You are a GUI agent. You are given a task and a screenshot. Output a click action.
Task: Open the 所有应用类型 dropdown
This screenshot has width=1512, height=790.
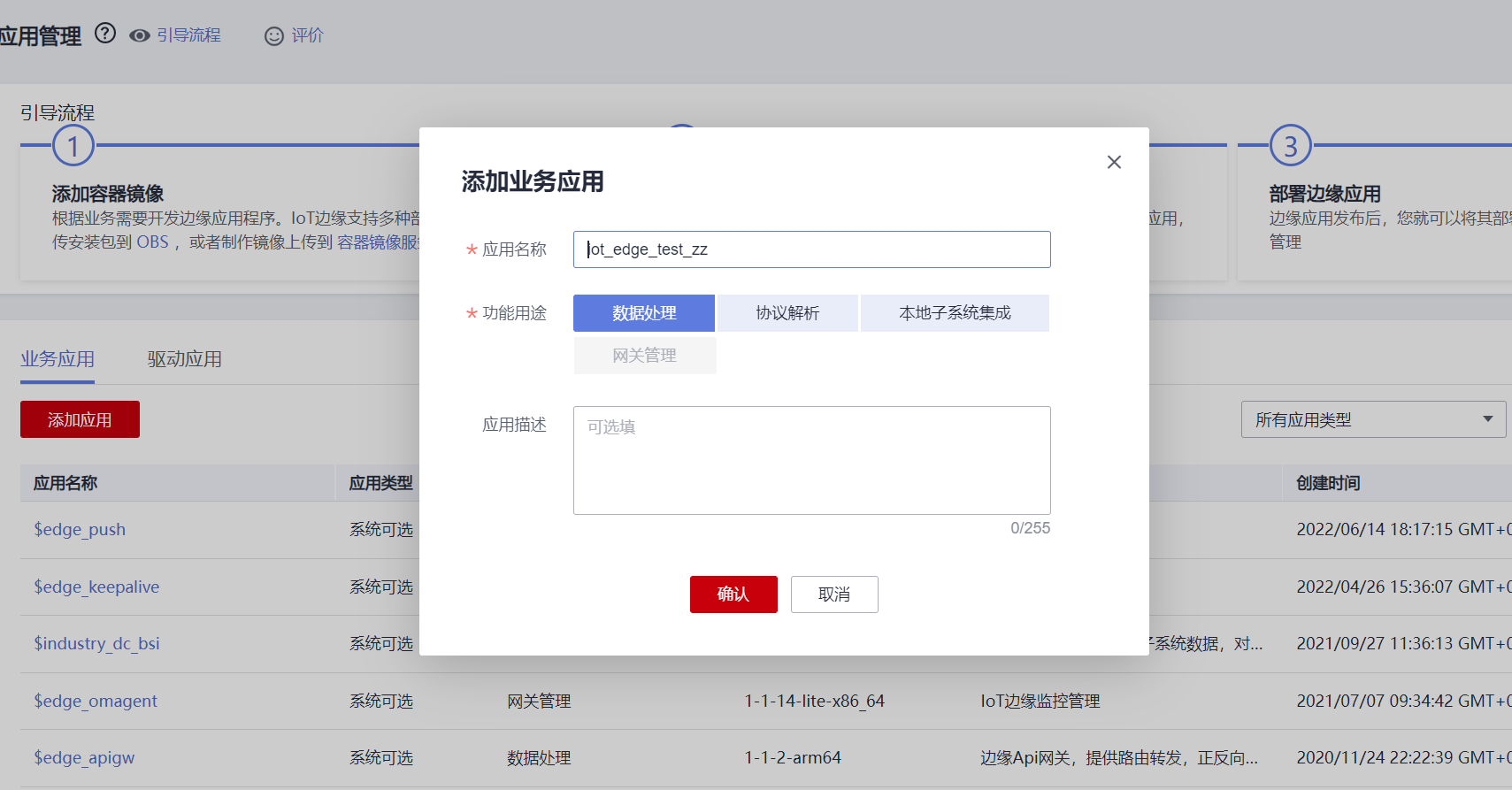point(1374,419)
